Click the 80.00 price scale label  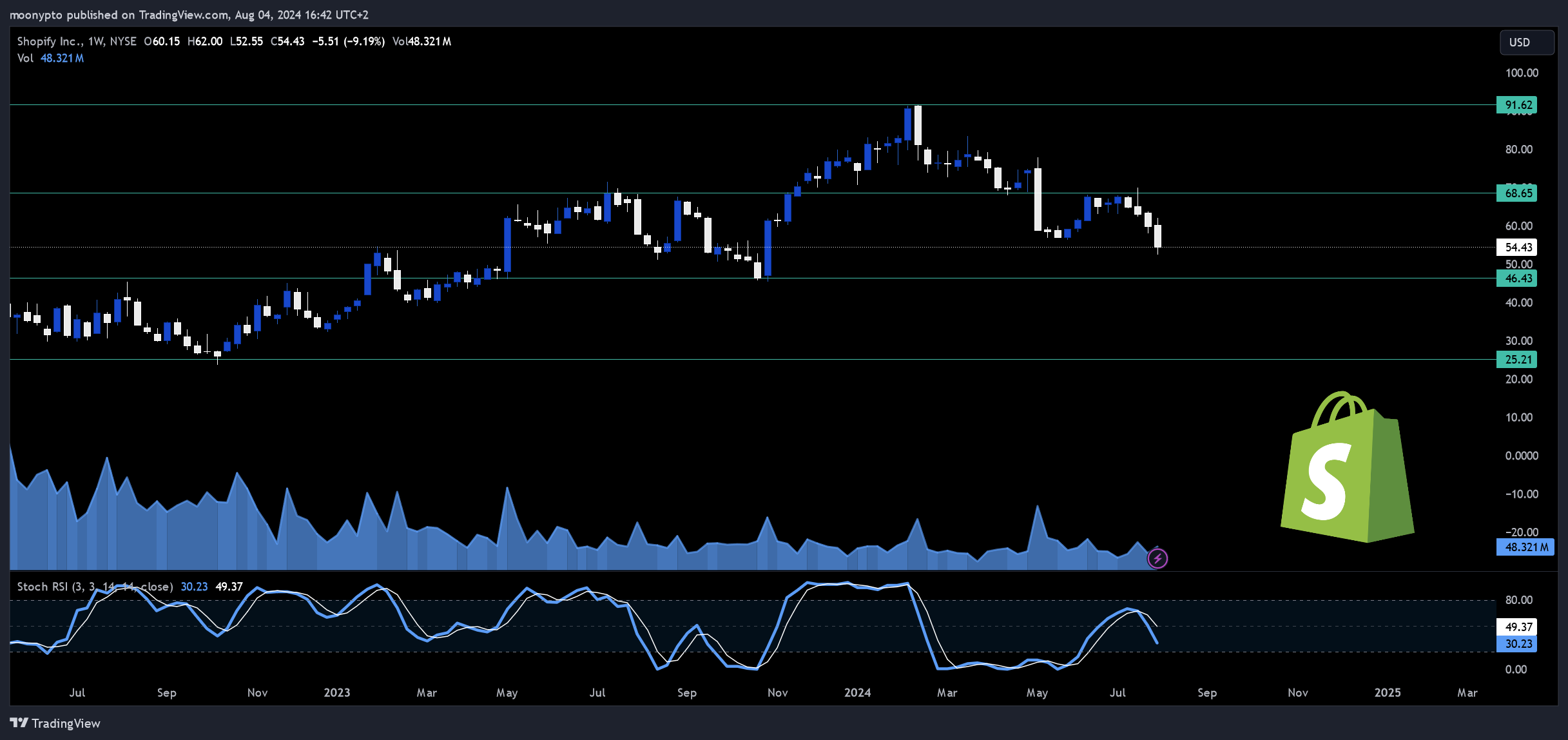click(x=1519, y=150)
